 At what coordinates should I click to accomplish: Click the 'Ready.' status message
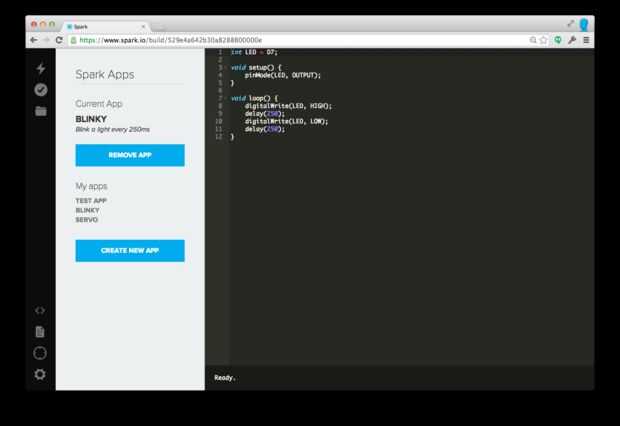[x=225, y=378]
